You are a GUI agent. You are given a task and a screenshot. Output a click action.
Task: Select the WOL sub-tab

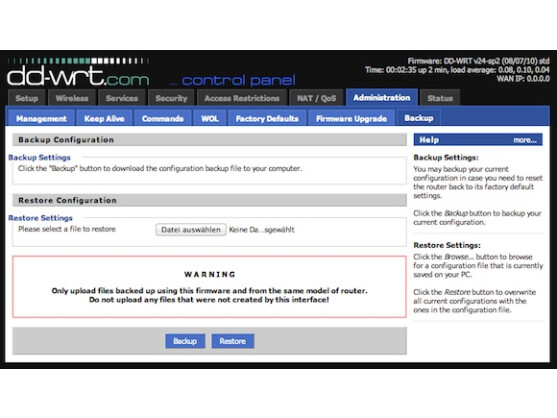210,119
